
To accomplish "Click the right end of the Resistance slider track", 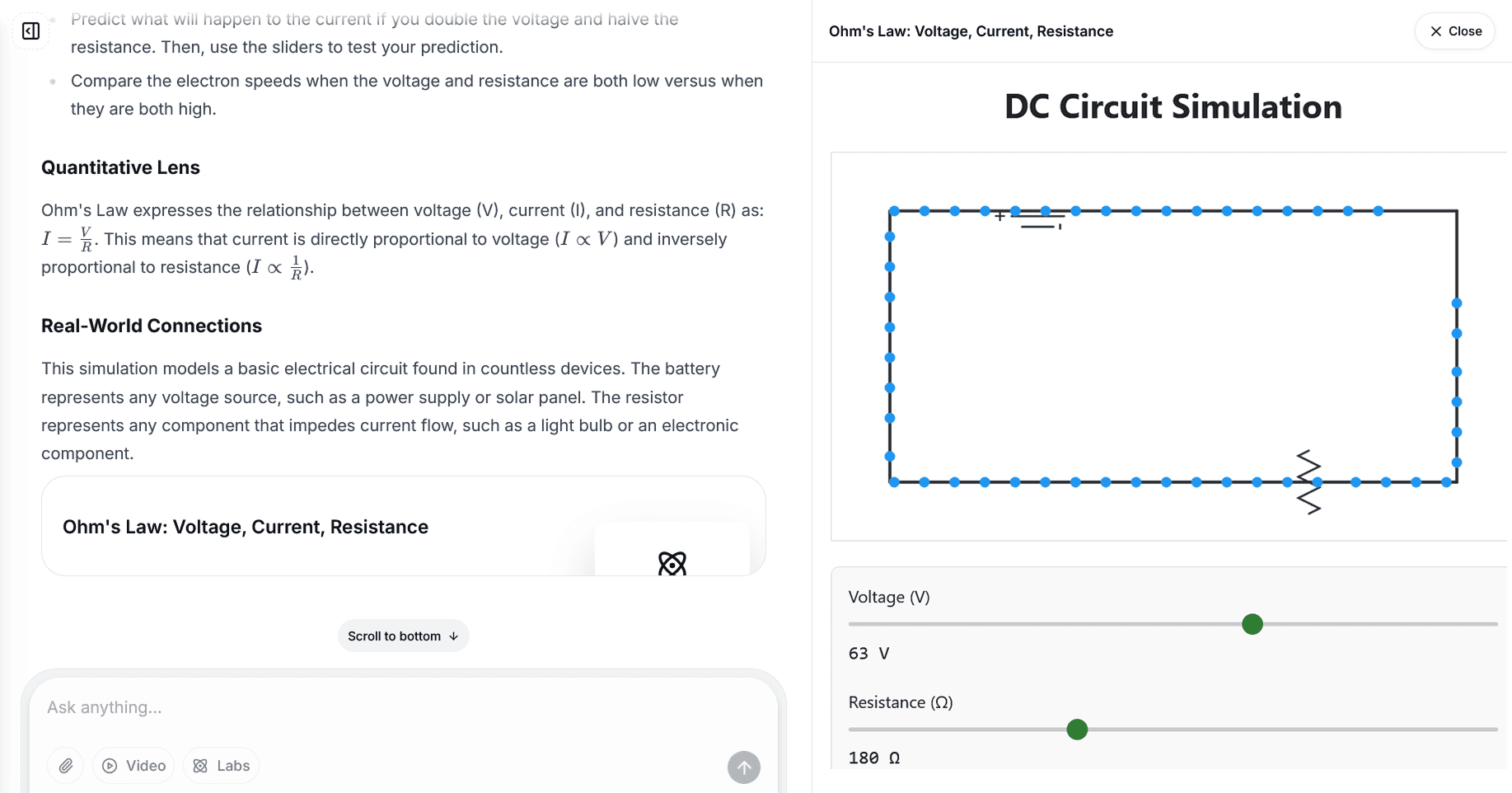I will (1493, 730).
